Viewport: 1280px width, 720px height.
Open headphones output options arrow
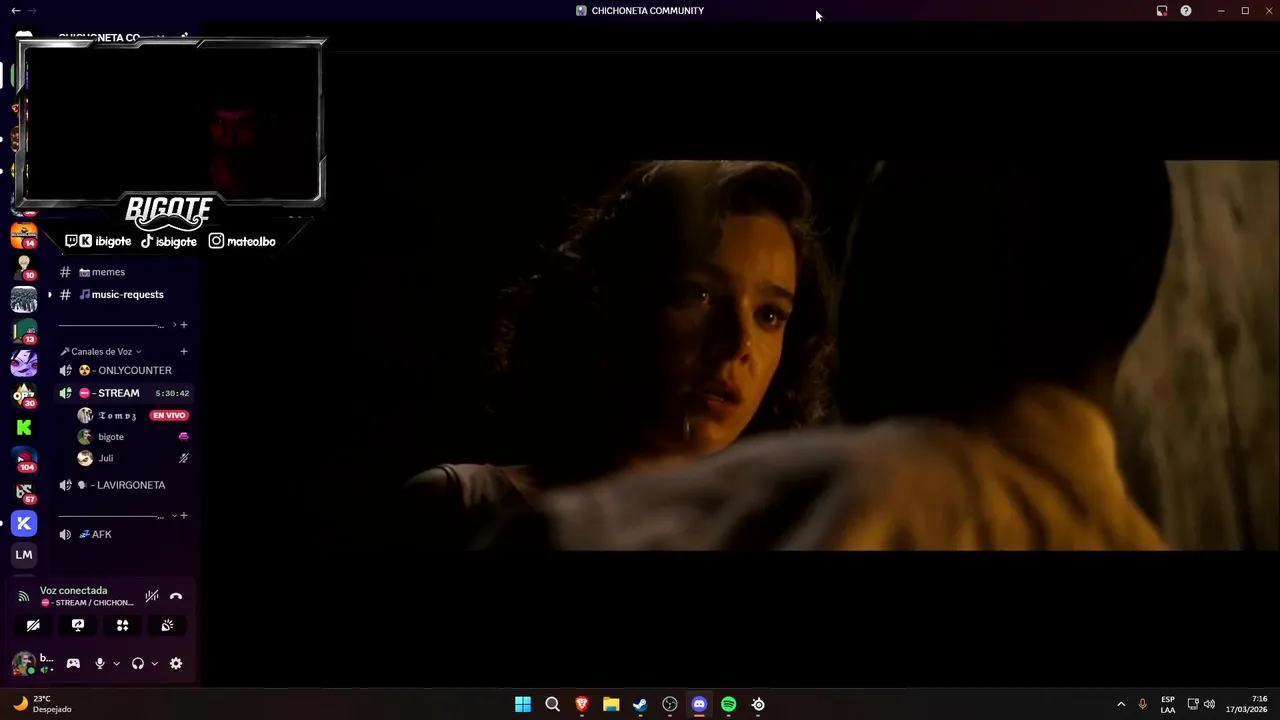pos(154,663)
